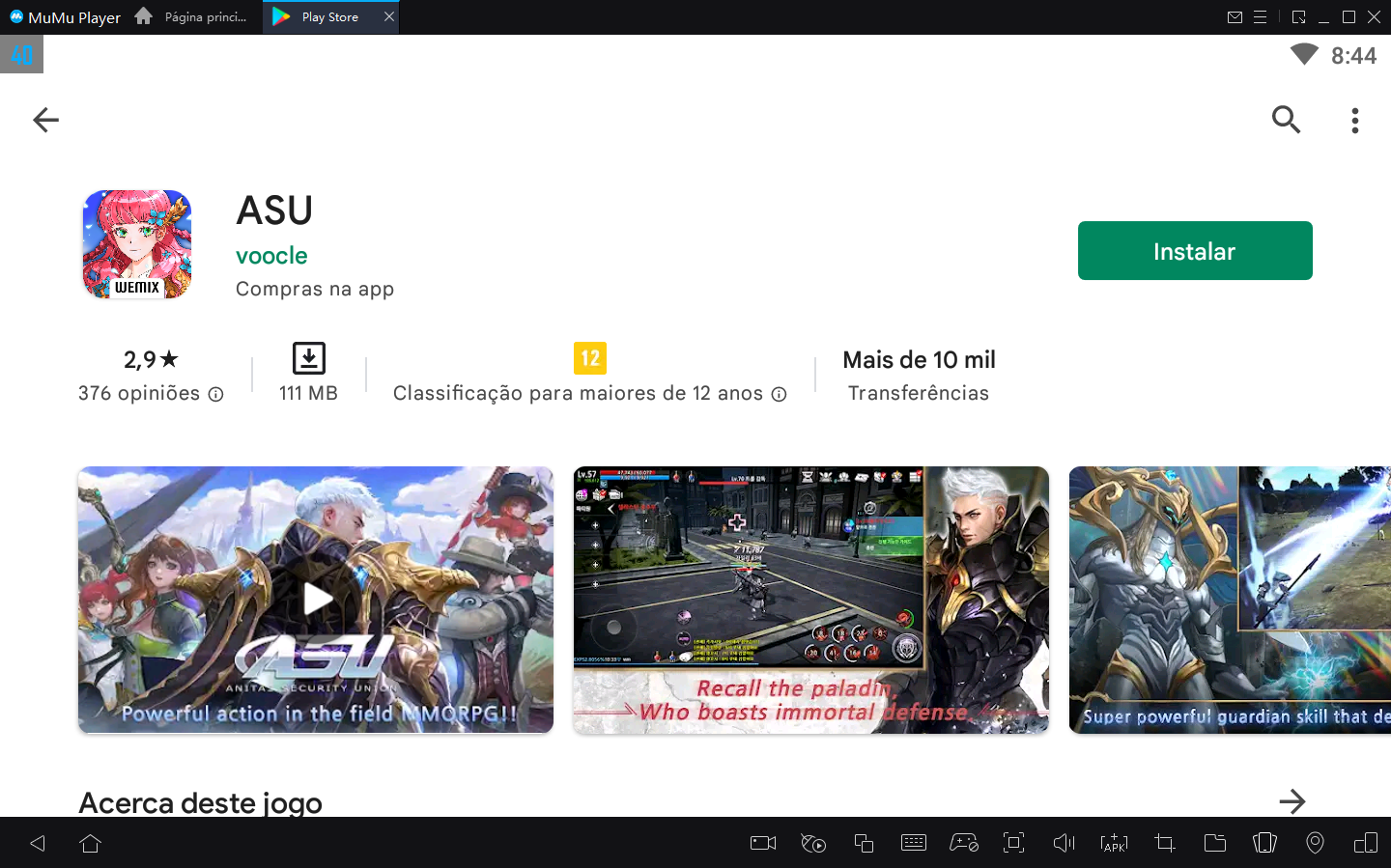1391x868 pixels.
Task: Click the Compras na app label
Action: pyautogui.click(x=315, y=289)
